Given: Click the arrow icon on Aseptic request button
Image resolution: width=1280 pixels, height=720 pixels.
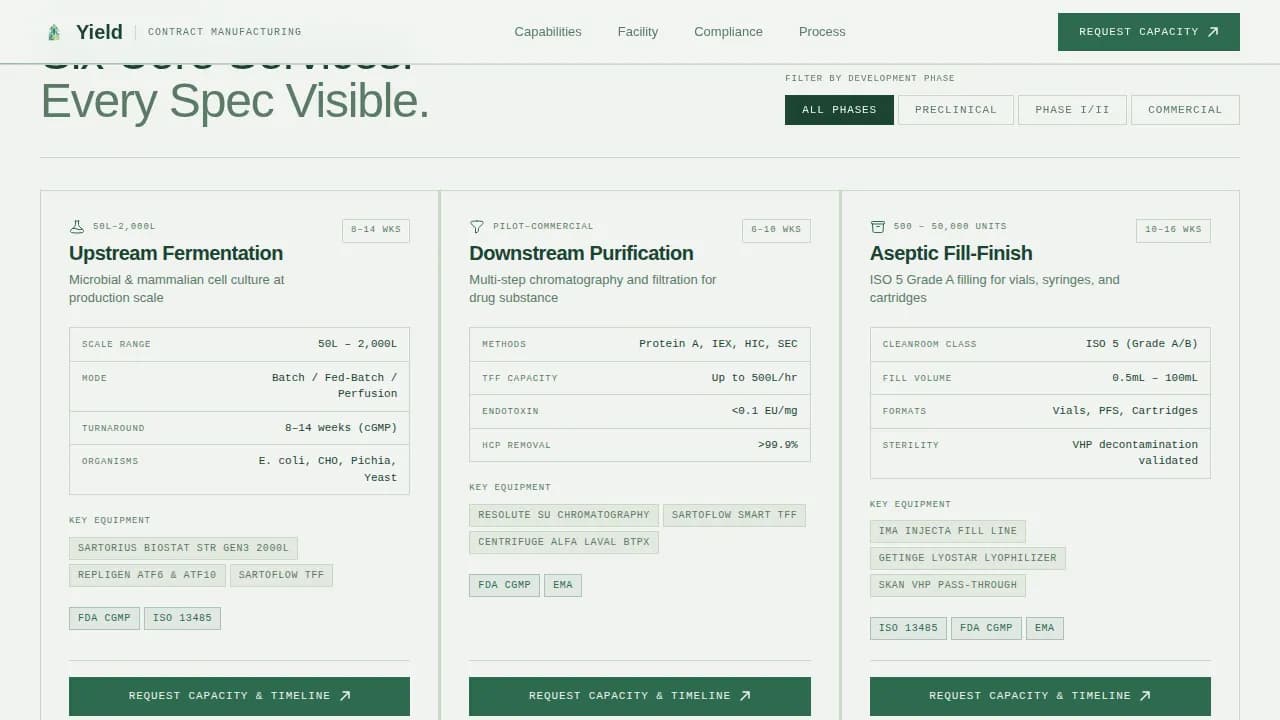Looking at the screenshot, I should click(1146, 695).
